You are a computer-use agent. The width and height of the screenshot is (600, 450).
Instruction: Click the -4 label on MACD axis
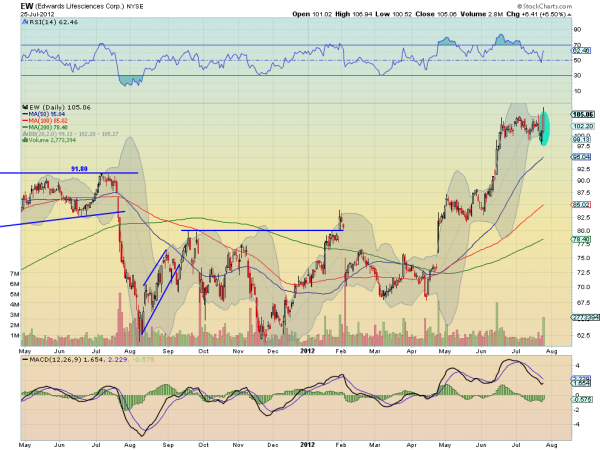(x=577, y=424)
